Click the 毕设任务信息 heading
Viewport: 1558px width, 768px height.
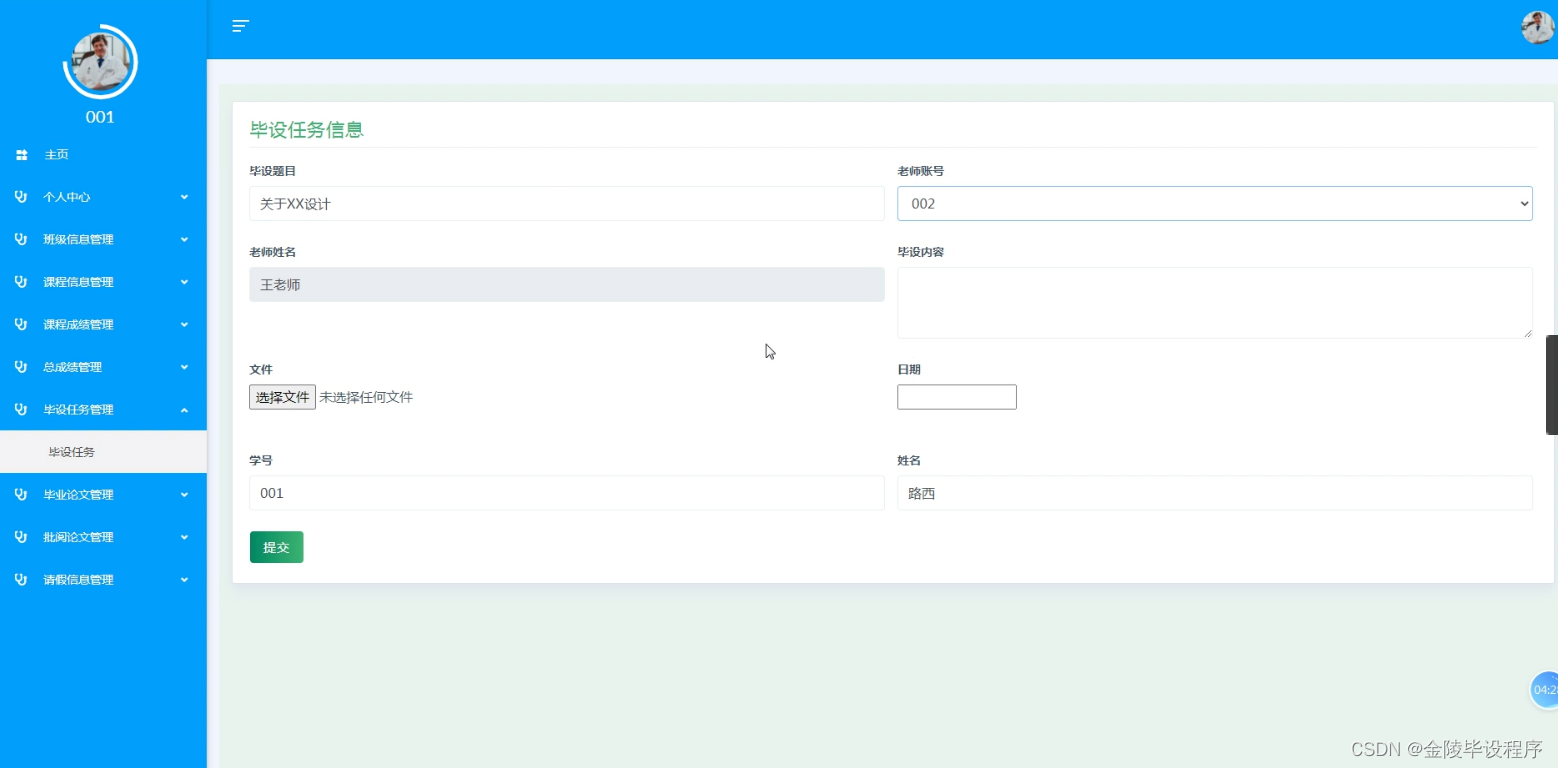(306, 129)
